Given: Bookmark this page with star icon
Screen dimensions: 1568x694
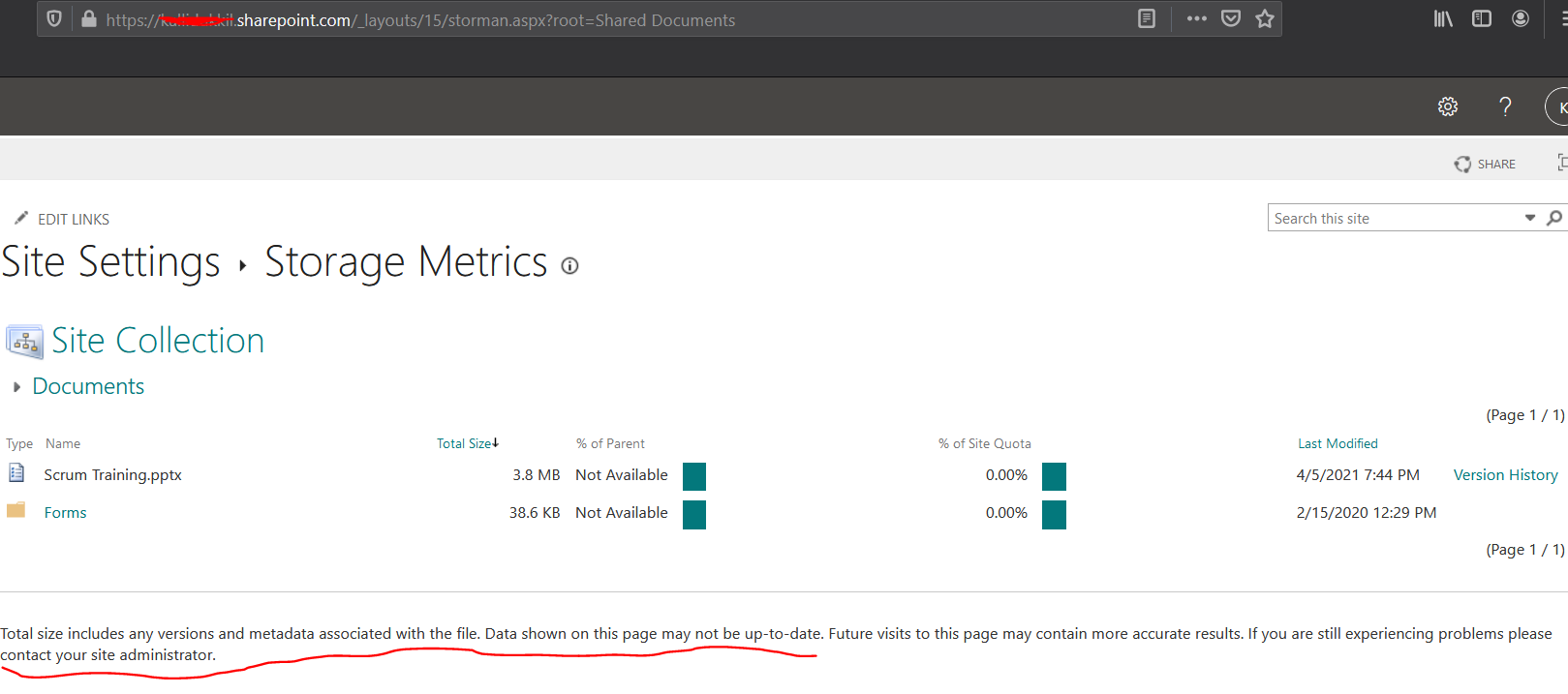Looking at the screenshot, I should pos(1265,18).
